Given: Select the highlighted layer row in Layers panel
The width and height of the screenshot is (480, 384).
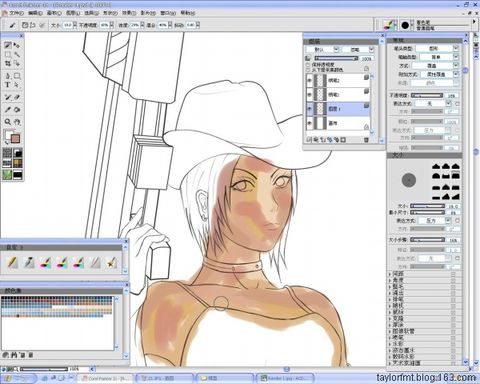Looking at the screenshot, I should point(338,109).
